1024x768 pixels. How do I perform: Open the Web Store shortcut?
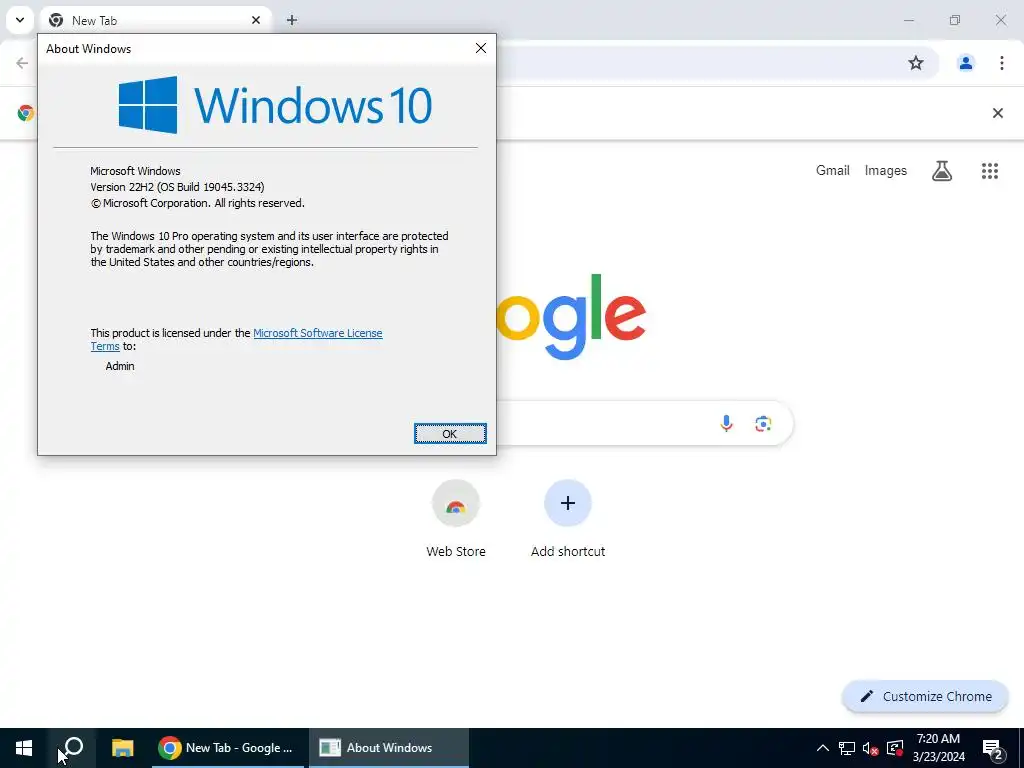click(456, 519)
